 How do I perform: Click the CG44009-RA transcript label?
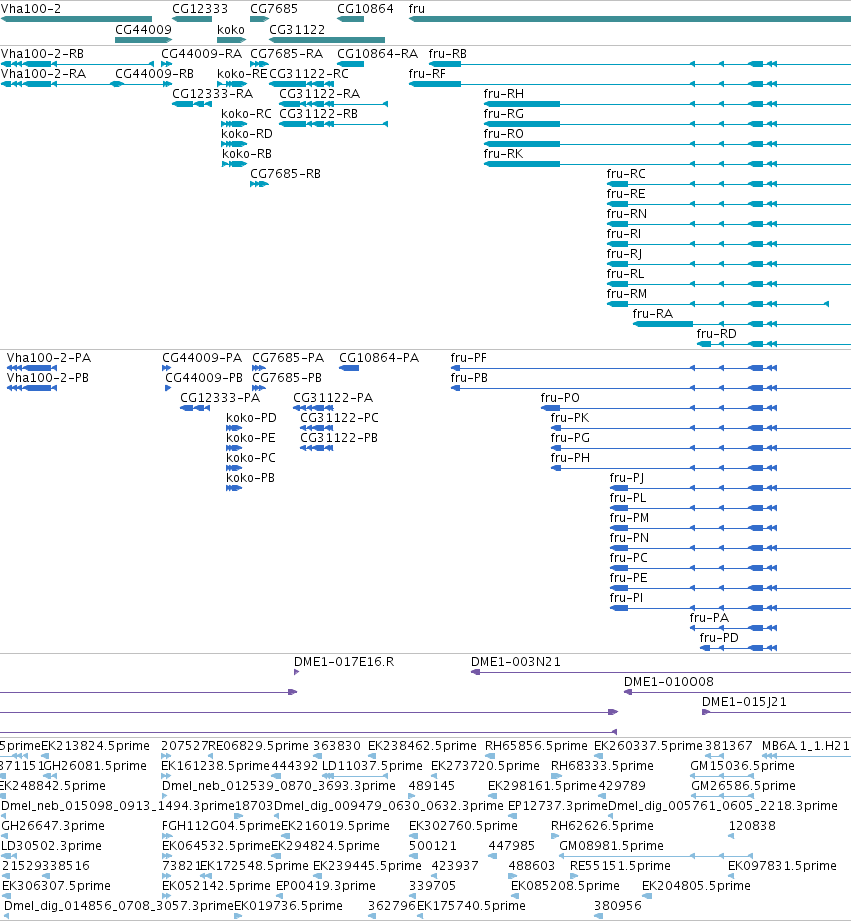pos(201,53)
